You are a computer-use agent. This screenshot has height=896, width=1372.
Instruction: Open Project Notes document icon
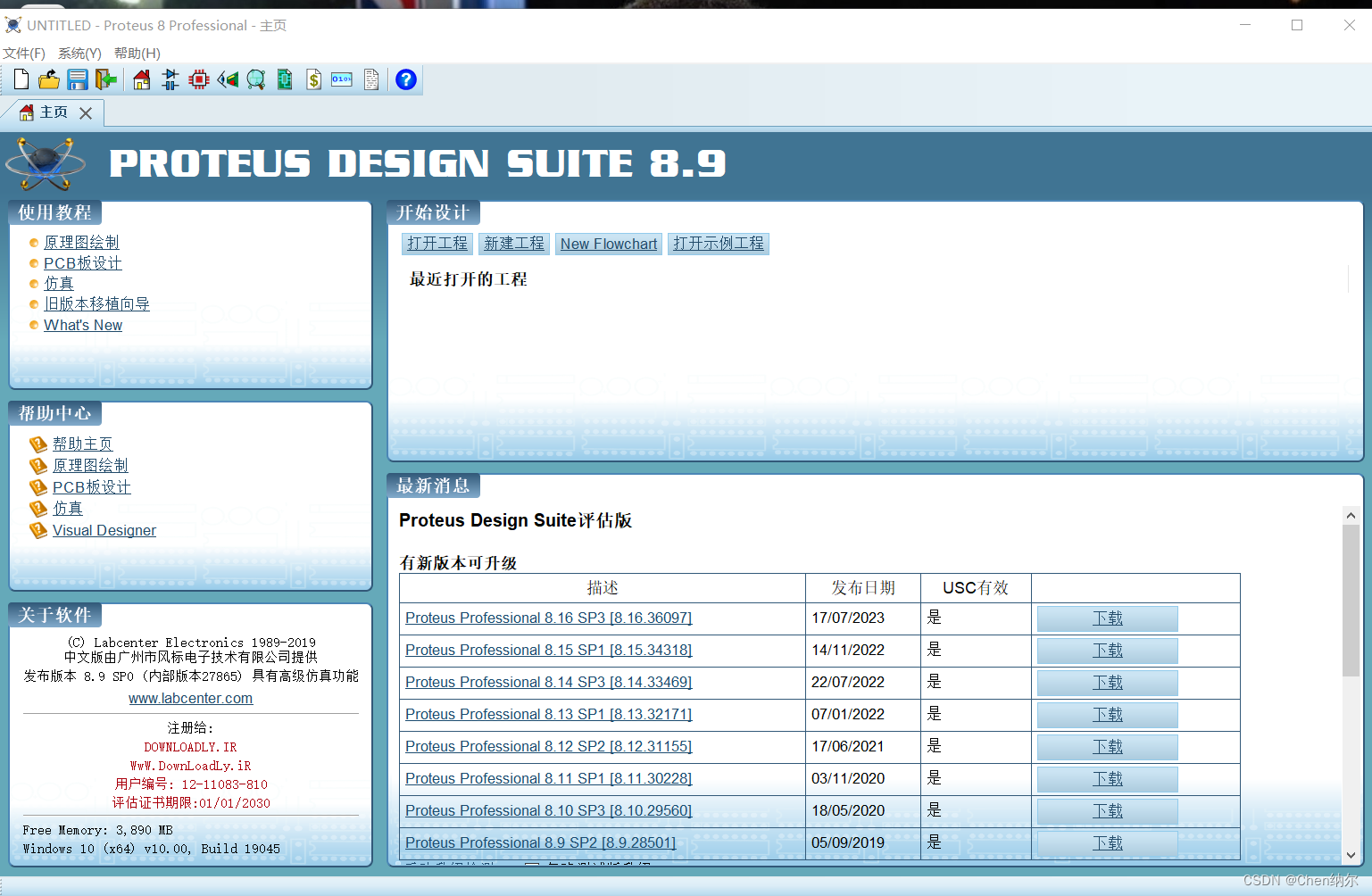371,79
